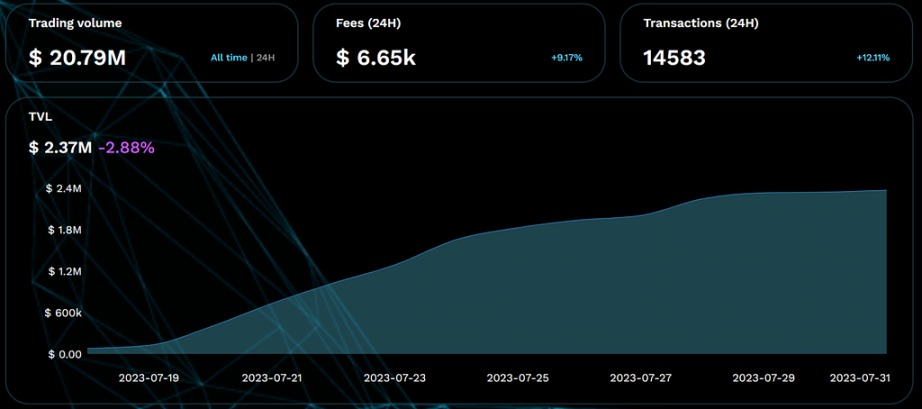The height and width of the screenshot is (409, 922).
Task: Click the $ 600k y-axis label
Action: 63,313
